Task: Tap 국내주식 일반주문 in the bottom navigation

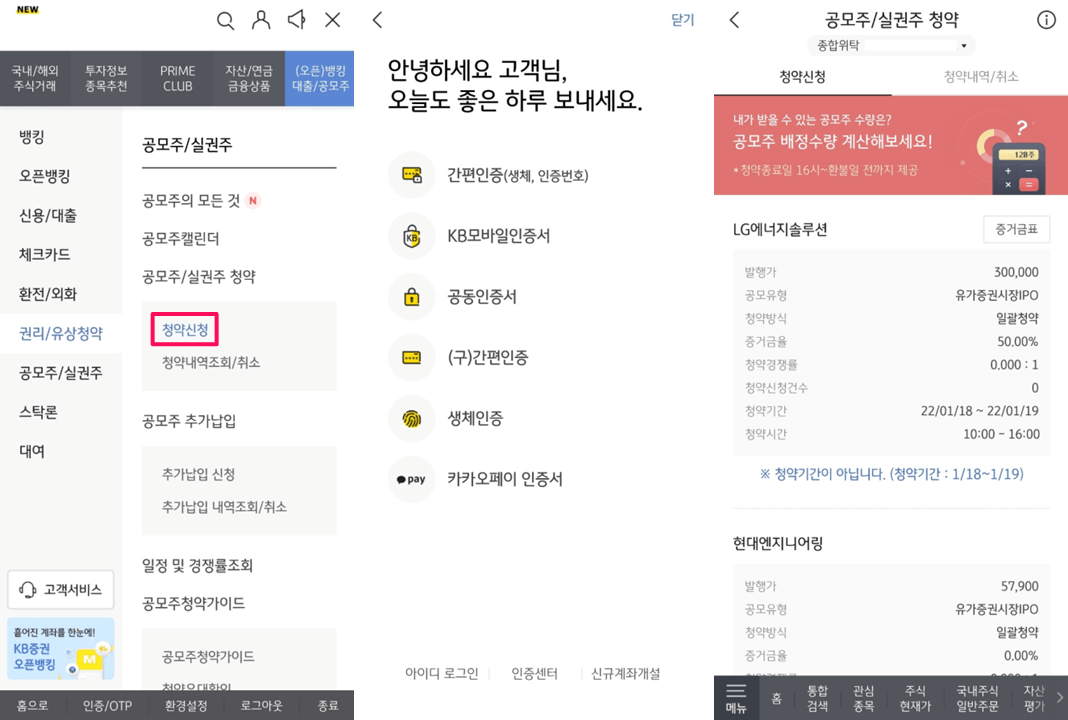Action: point(977,698)
